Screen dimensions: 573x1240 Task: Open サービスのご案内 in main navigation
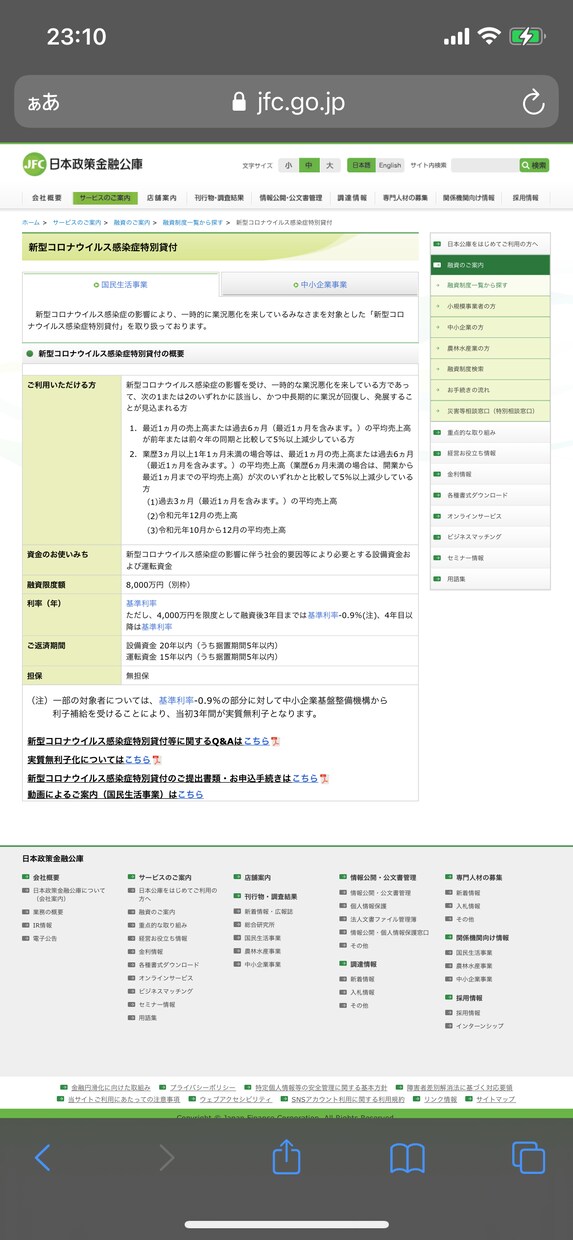pyautogui.click(x=105, y=198)
